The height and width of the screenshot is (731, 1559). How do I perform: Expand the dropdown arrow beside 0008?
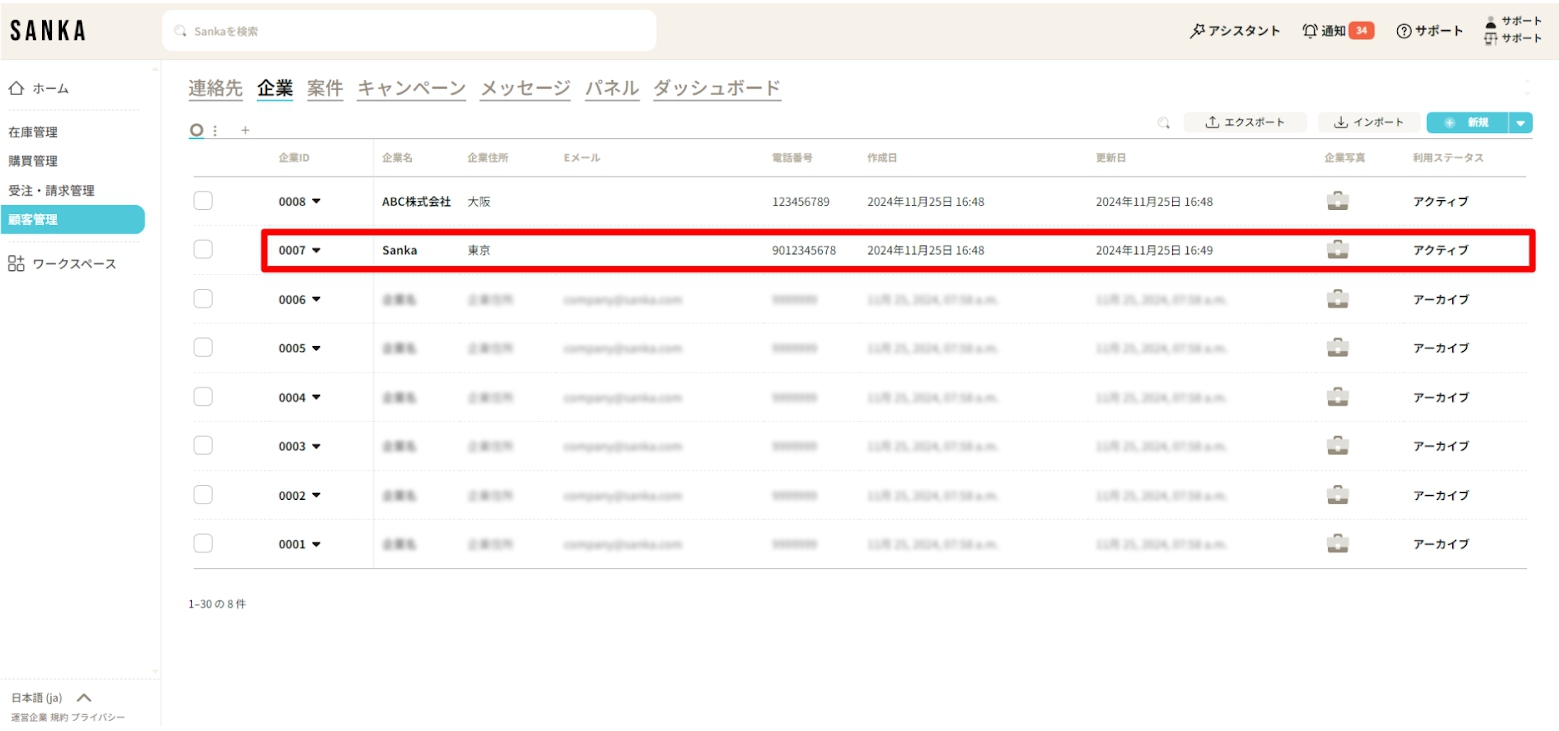(316, 201)
